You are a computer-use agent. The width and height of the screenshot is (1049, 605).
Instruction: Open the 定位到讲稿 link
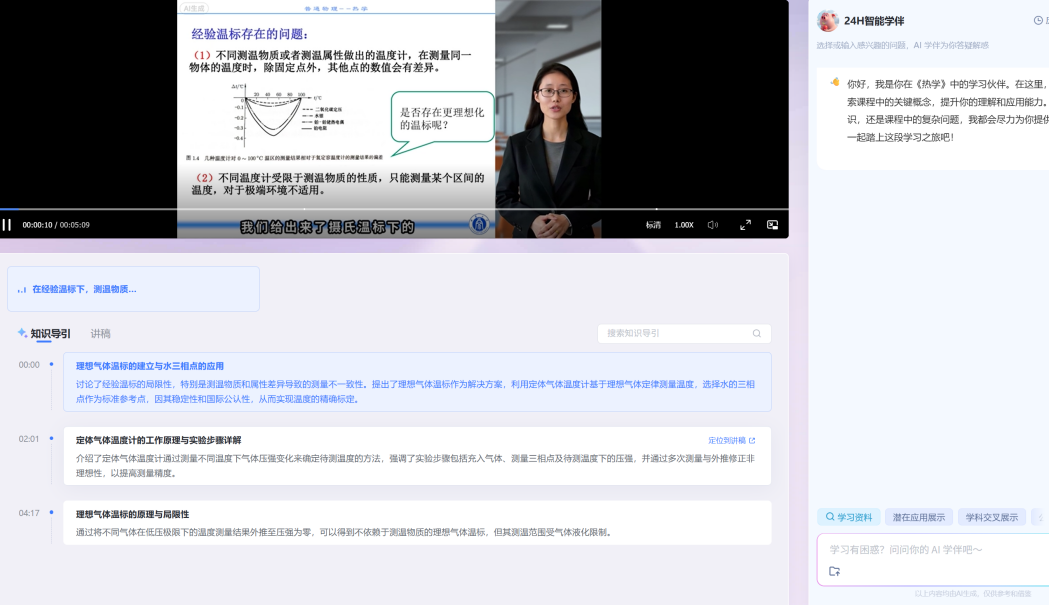(x=732, y=440)
